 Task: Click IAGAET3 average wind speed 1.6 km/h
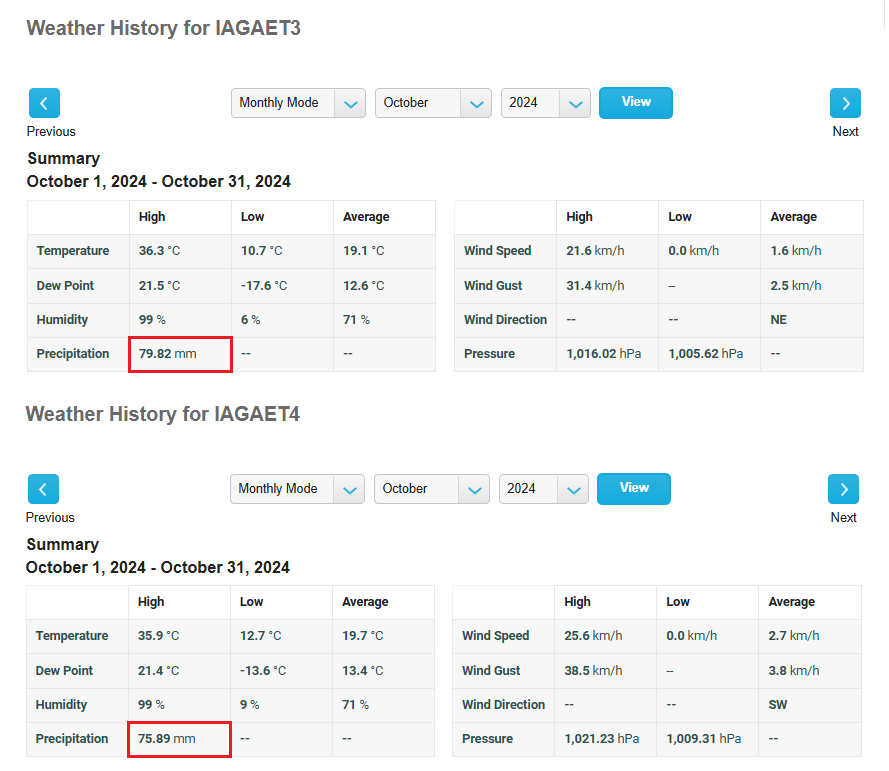point(796,251)
